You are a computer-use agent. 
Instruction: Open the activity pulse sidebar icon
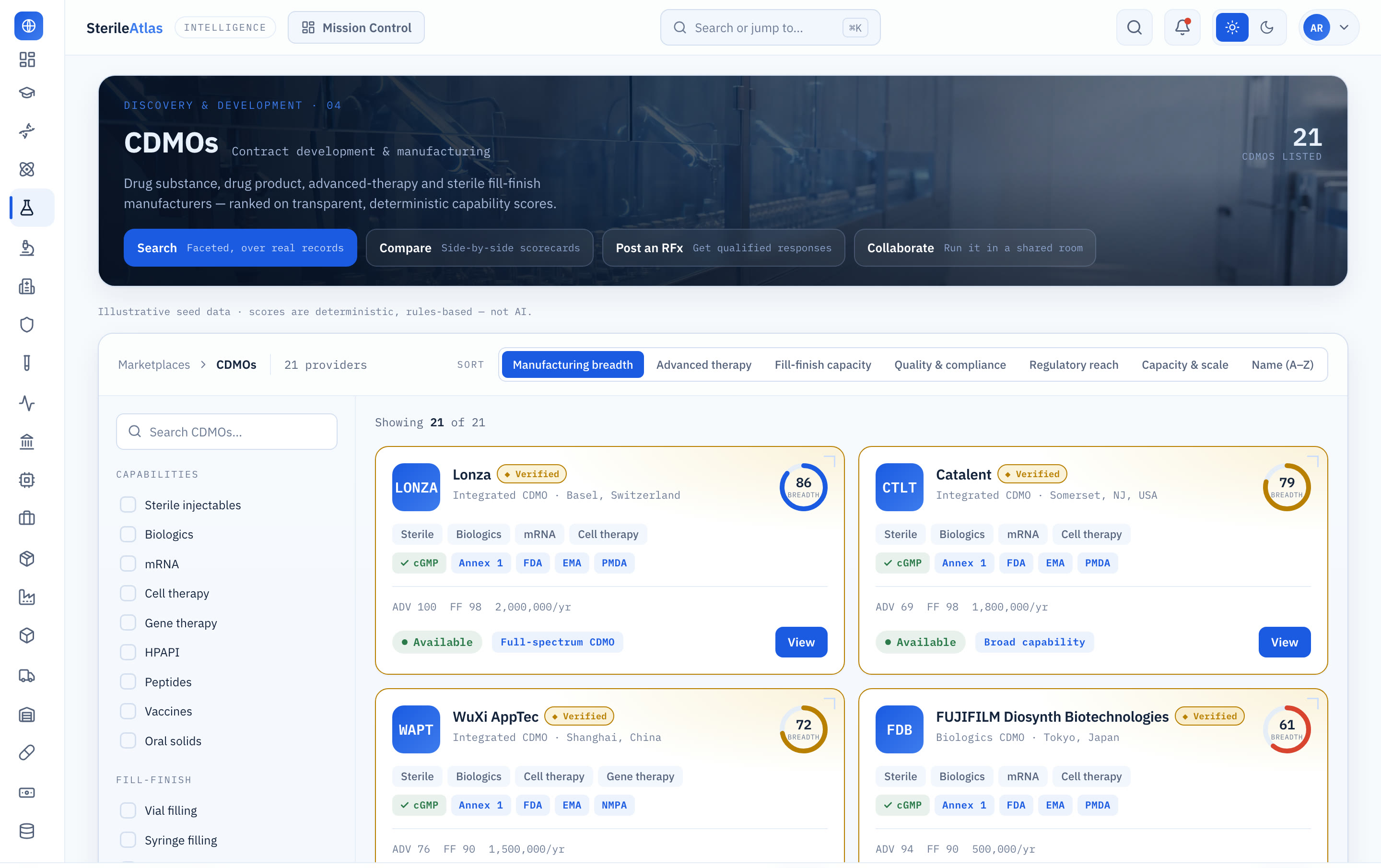(27, 403)
